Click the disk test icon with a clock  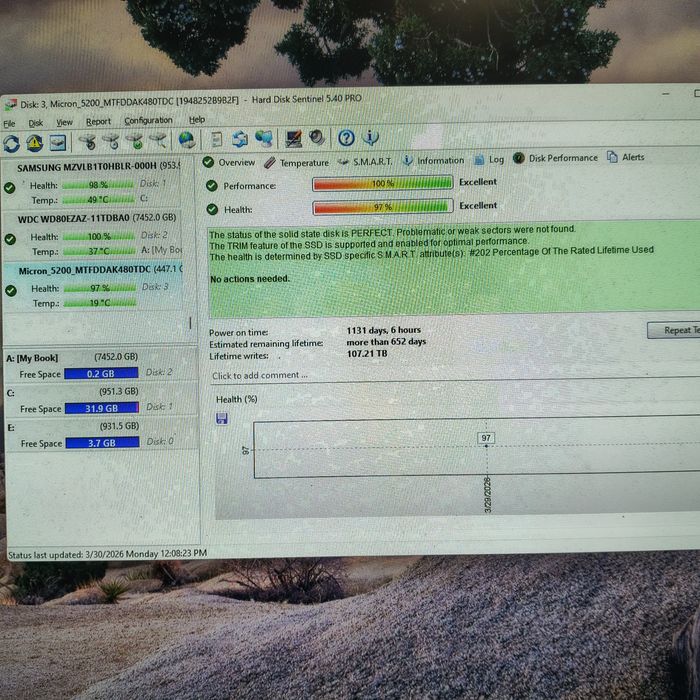111,141
